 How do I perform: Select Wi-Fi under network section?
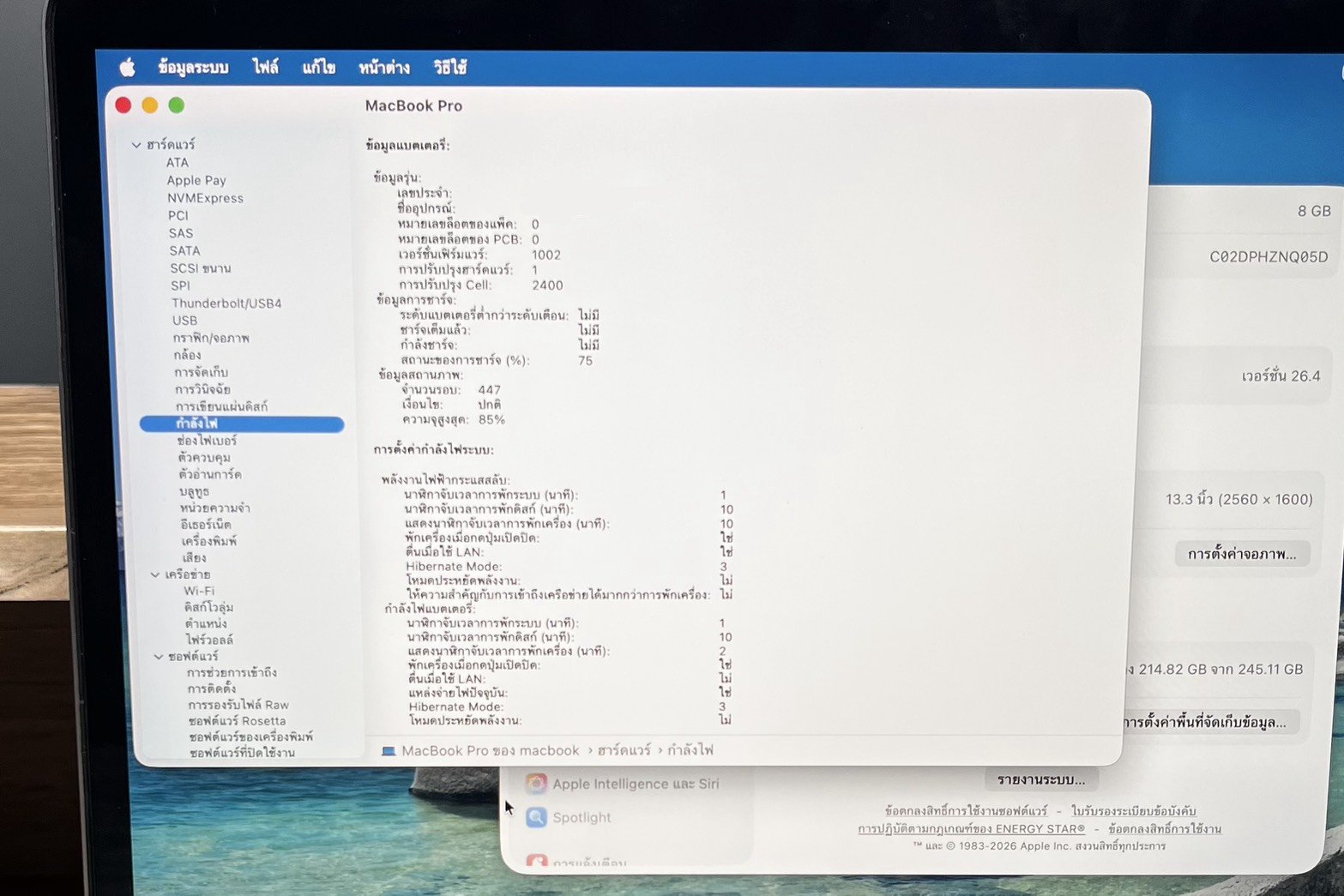[x=199, y=591]
